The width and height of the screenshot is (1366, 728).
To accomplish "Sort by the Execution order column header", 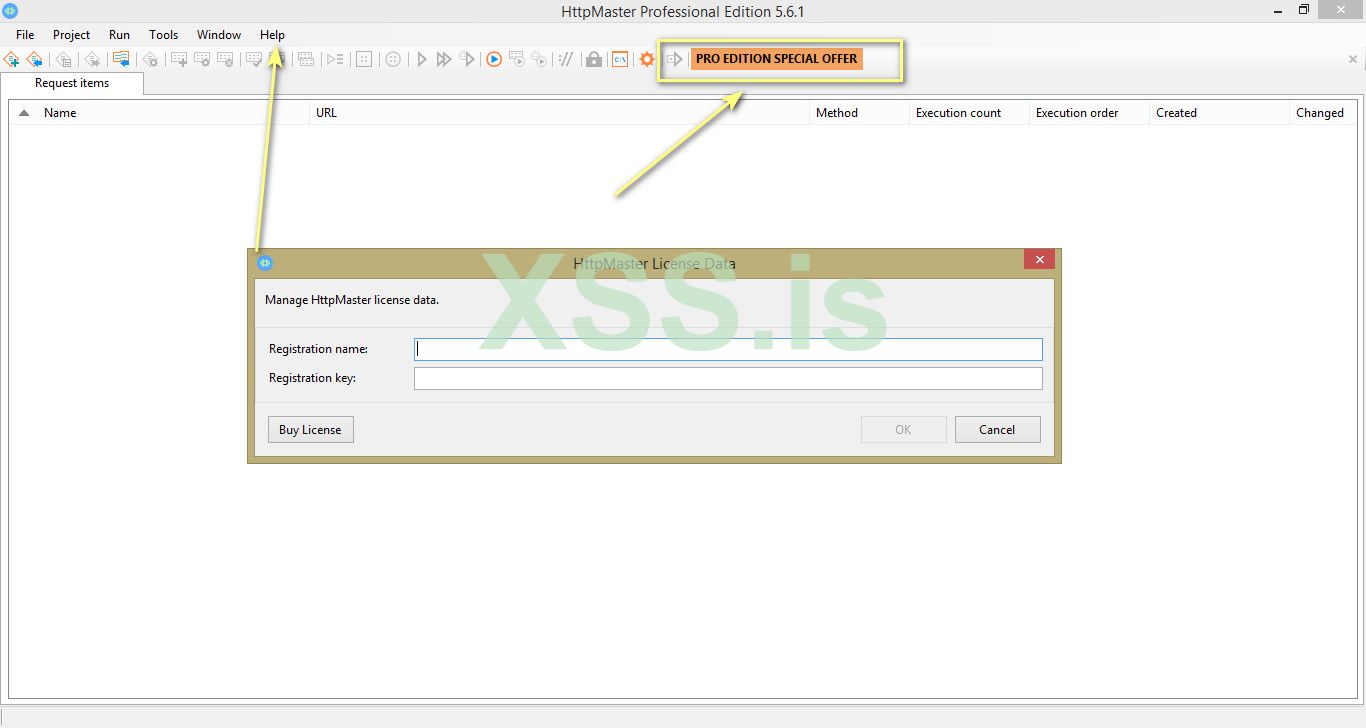I will 1077,113.
